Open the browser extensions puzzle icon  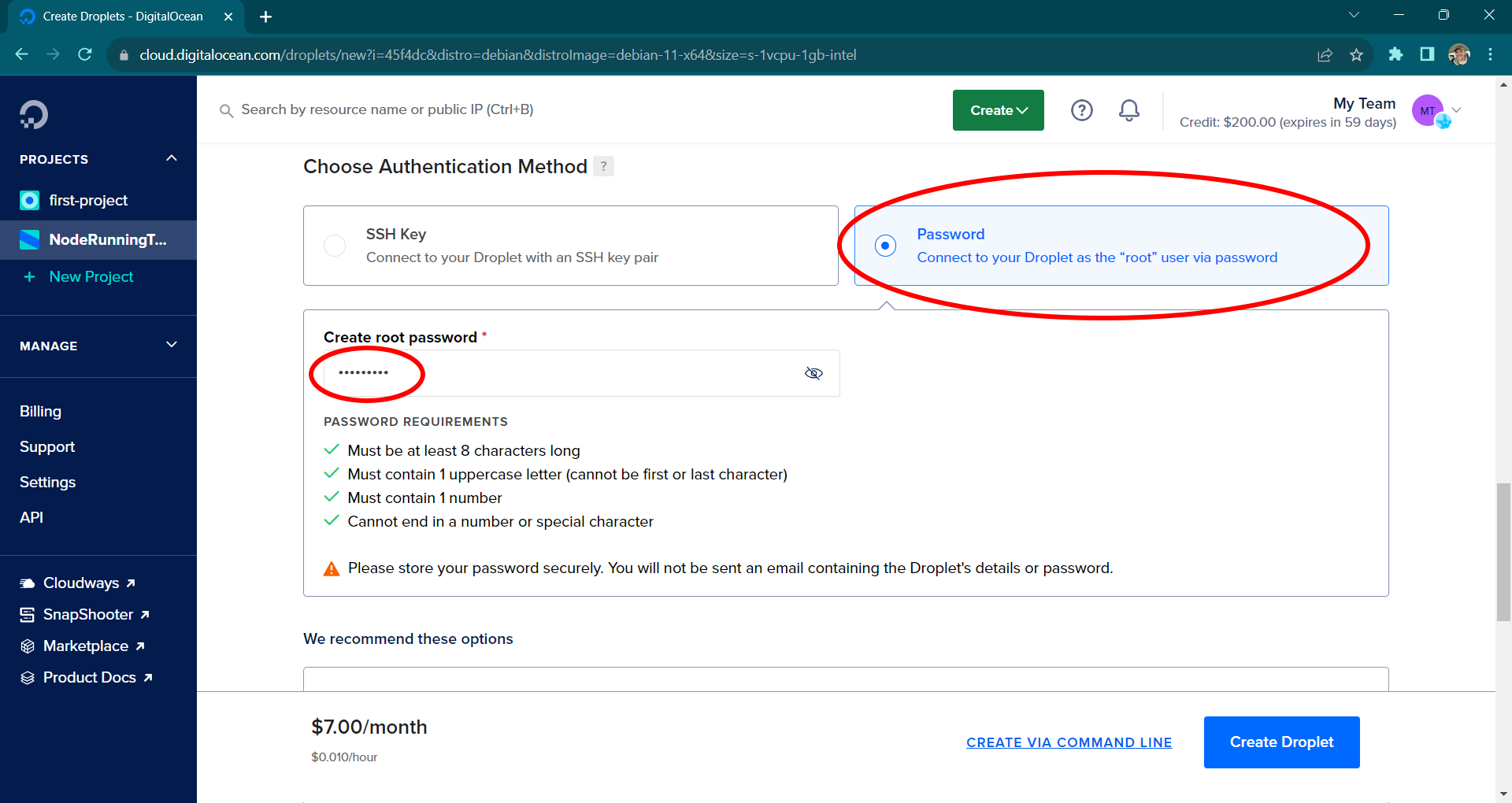pos(1395,54)
